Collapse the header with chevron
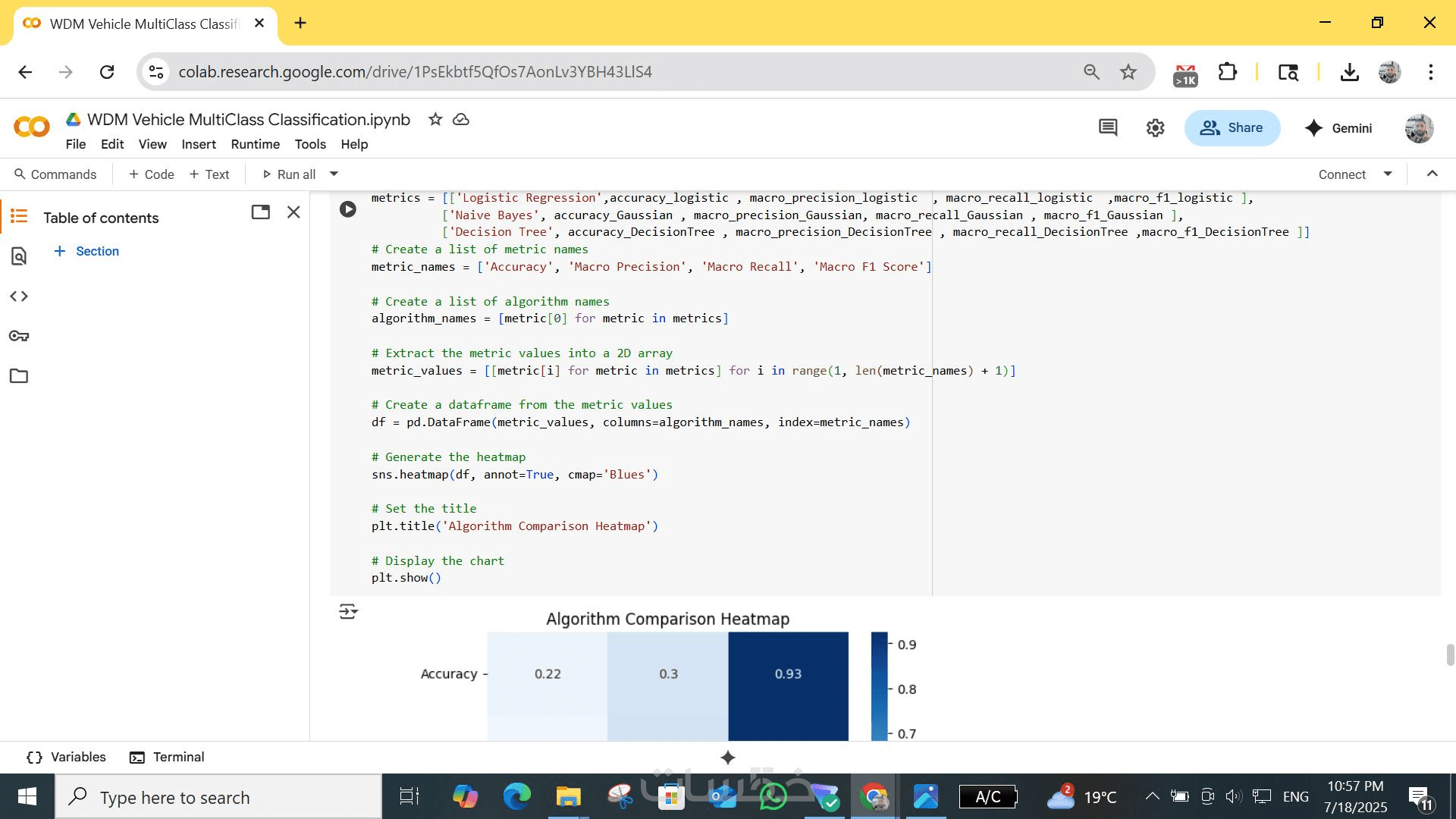 [x=1432, y=174]
